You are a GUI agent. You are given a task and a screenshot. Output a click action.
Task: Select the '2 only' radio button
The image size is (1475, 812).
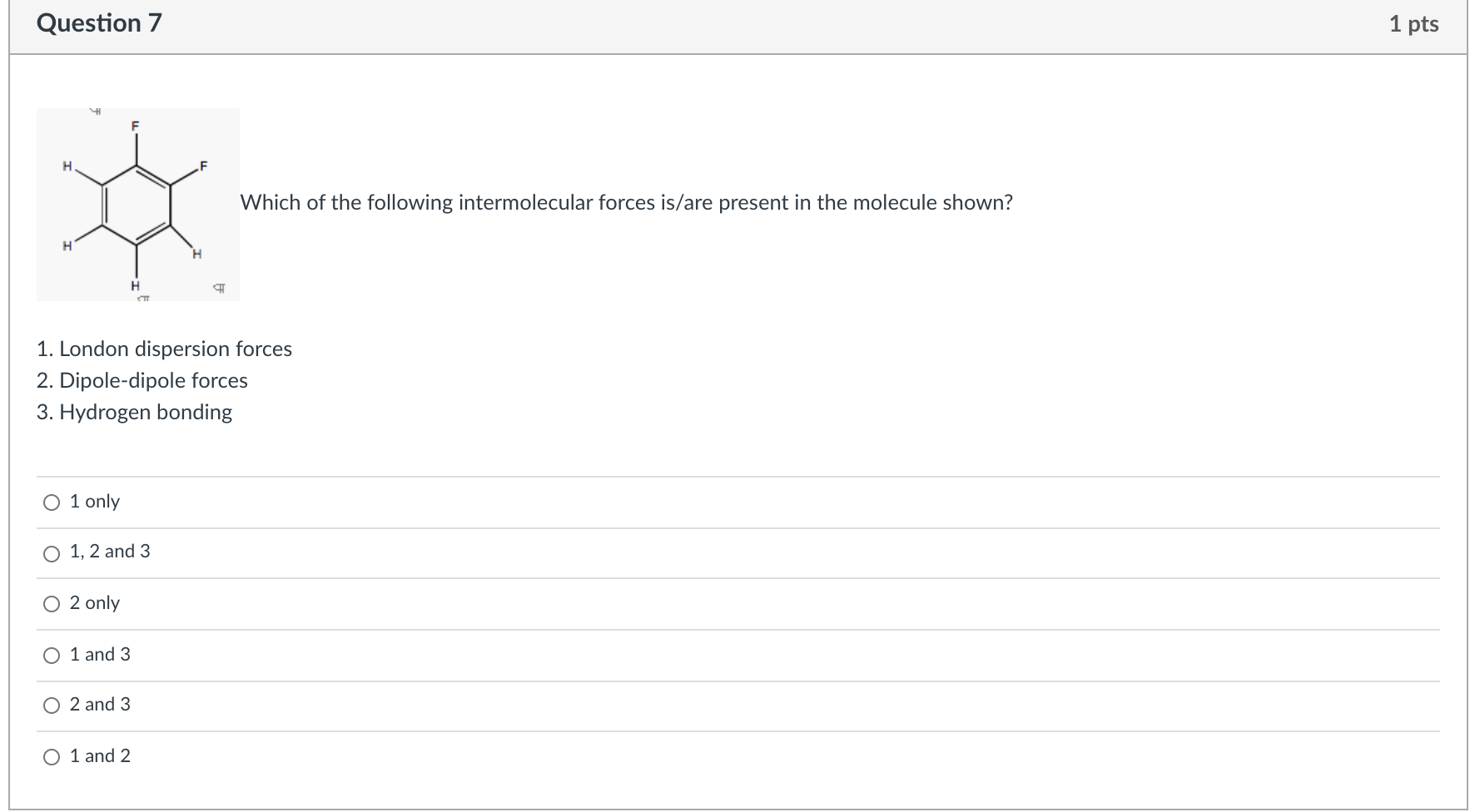click(x=52, y=604)
